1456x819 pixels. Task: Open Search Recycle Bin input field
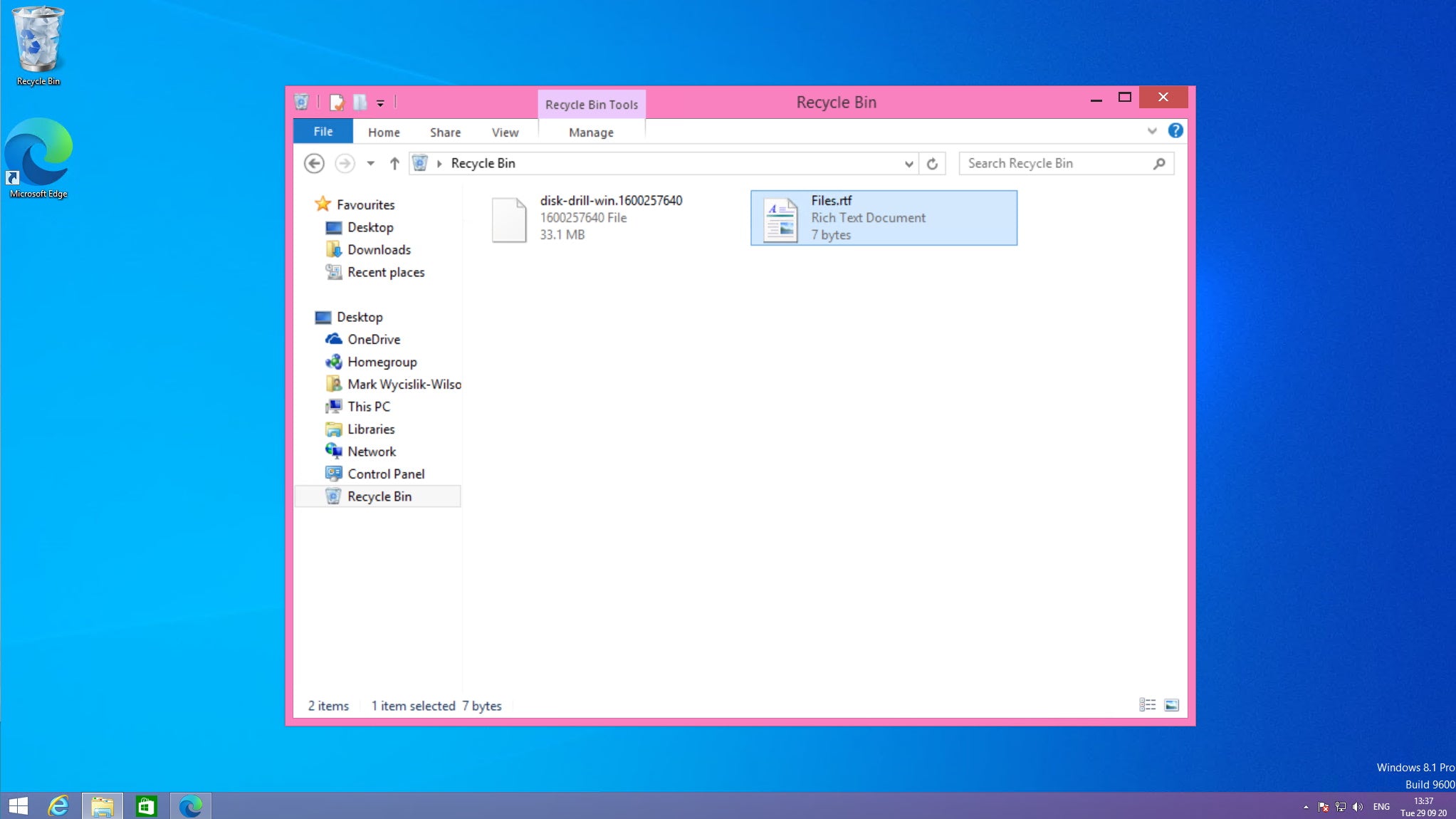point(1057,163)
